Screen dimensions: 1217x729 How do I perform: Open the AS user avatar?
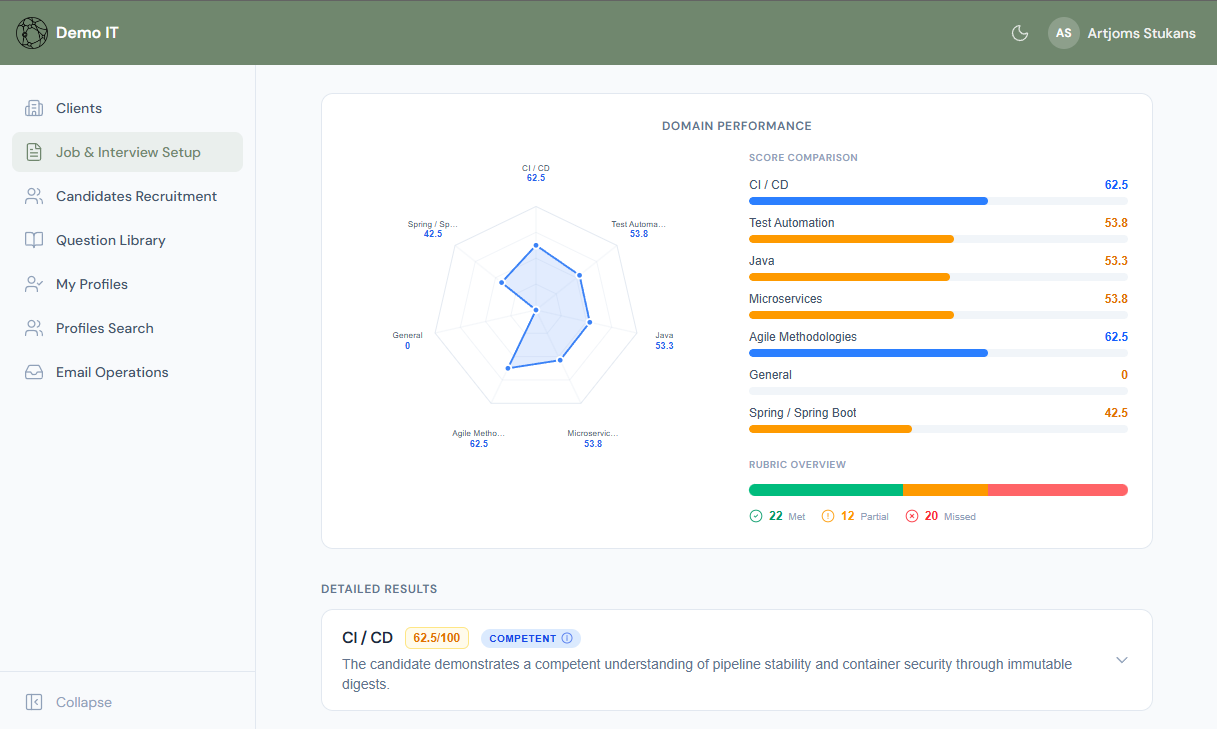click(x=1064, y=33)
